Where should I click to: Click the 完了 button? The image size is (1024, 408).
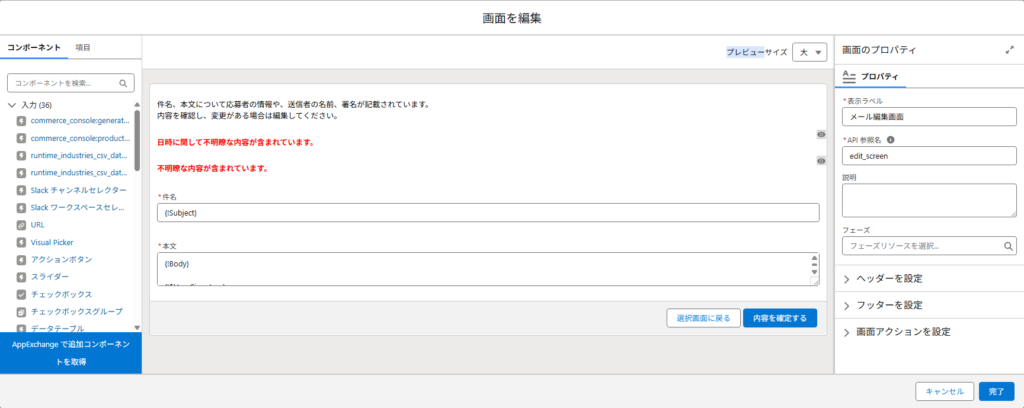(995, 391)
